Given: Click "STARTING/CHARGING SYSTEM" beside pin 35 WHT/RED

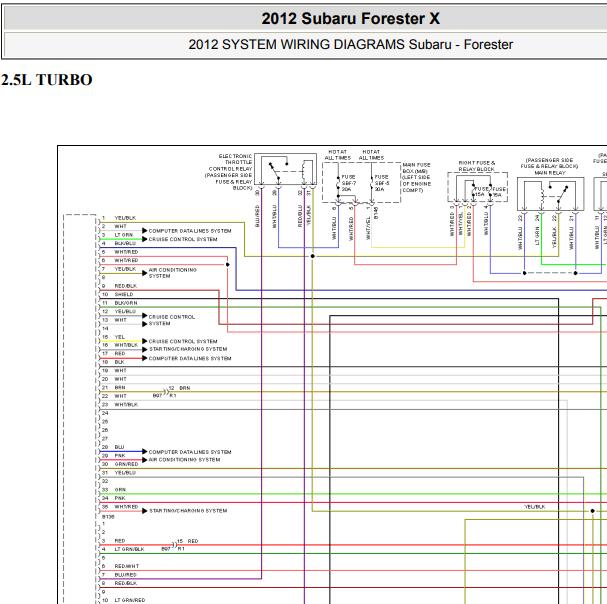Looking at the screenshot, I should (x=188, y=511).
